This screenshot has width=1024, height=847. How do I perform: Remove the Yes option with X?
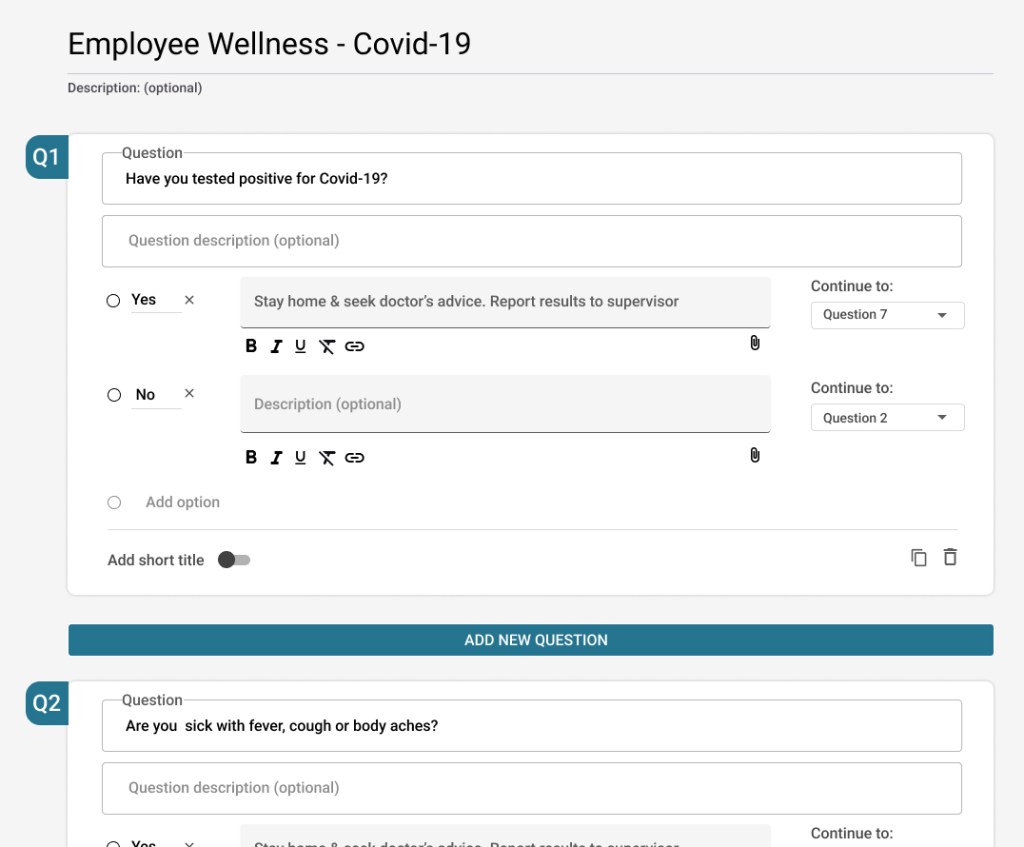pyautogui.click(x=190, y=300)
